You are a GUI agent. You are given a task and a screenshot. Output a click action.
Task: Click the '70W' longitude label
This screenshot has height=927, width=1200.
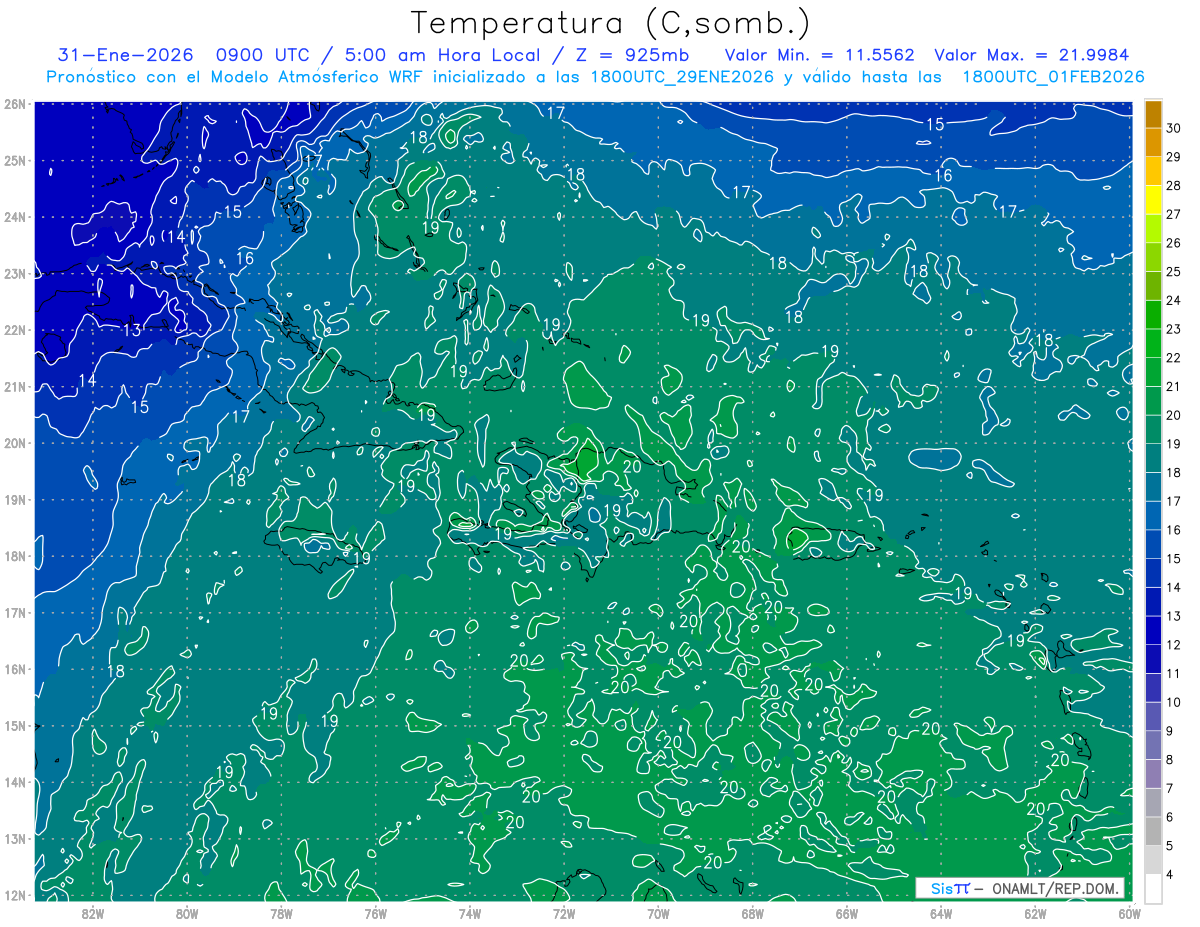[x=658, y=913]
